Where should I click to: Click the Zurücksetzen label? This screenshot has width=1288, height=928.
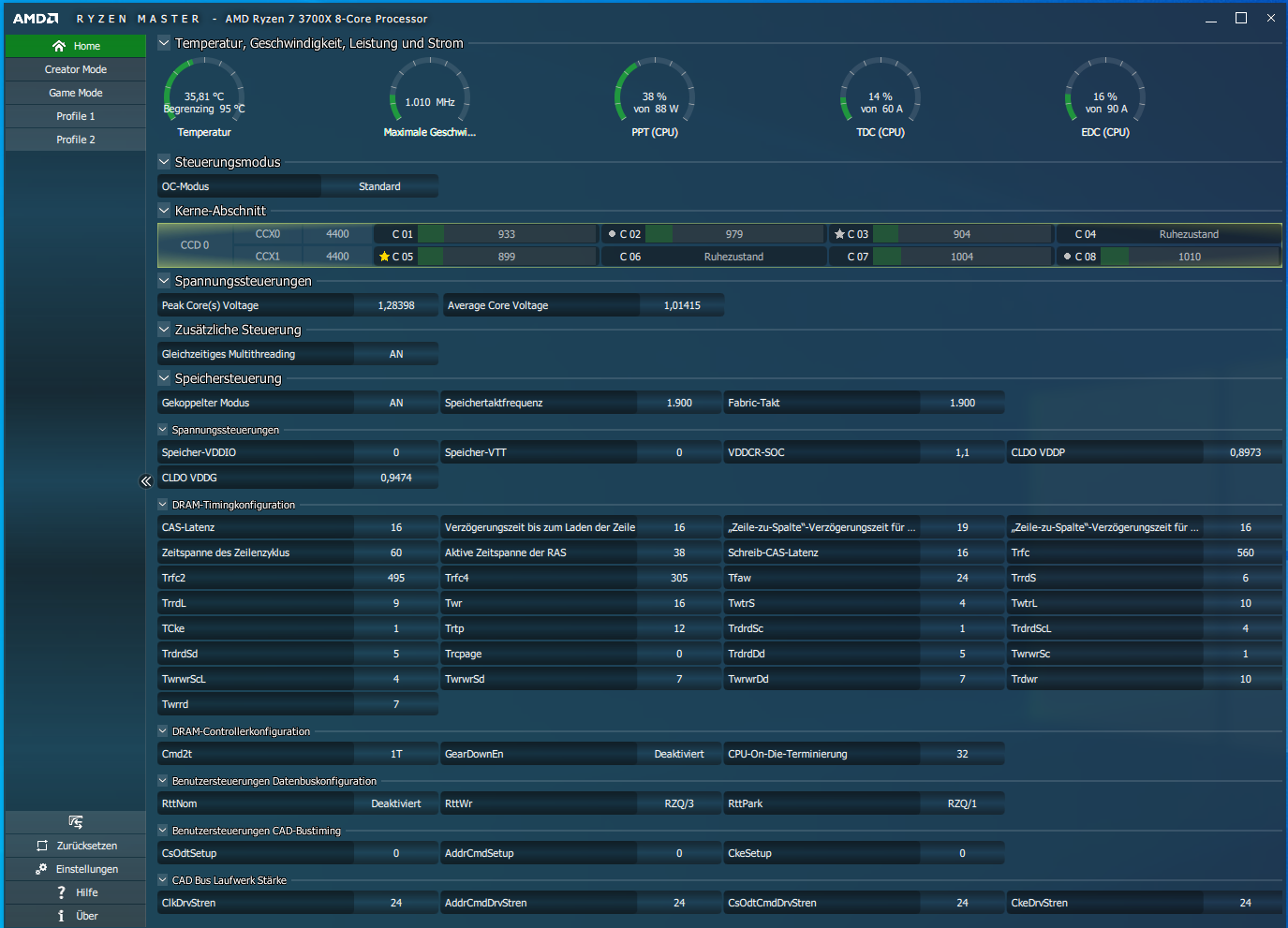pyautogui.click(x=87, y=846)
